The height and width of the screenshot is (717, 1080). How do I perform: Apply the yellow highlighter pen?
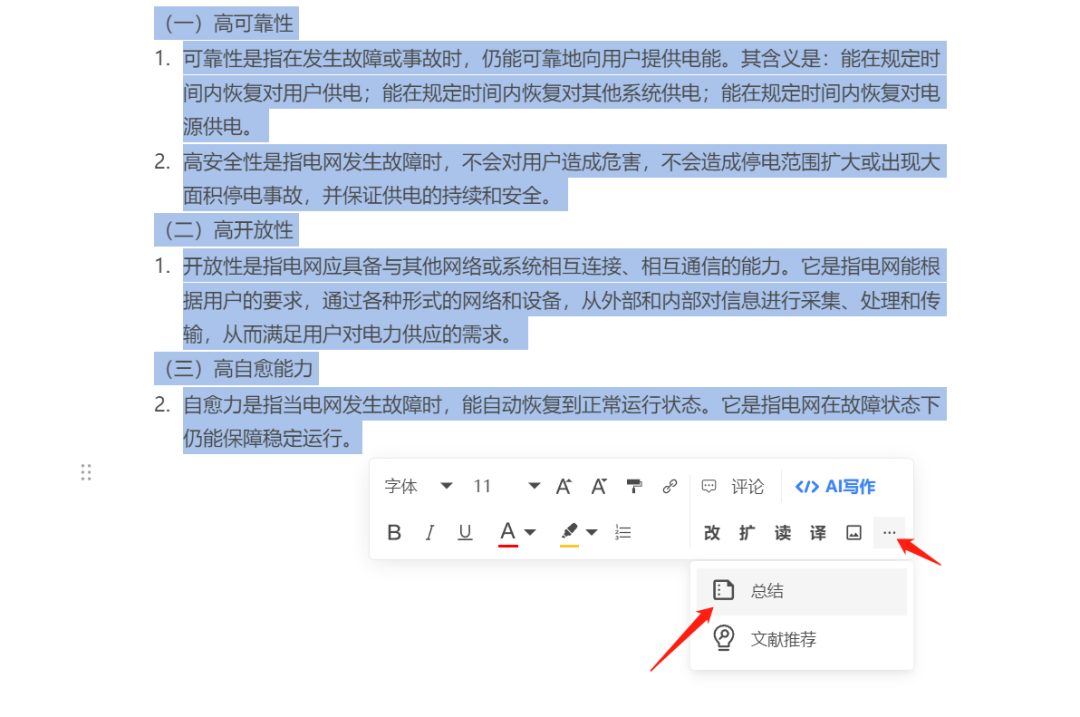pyautogui.click(x=569, y=534)
